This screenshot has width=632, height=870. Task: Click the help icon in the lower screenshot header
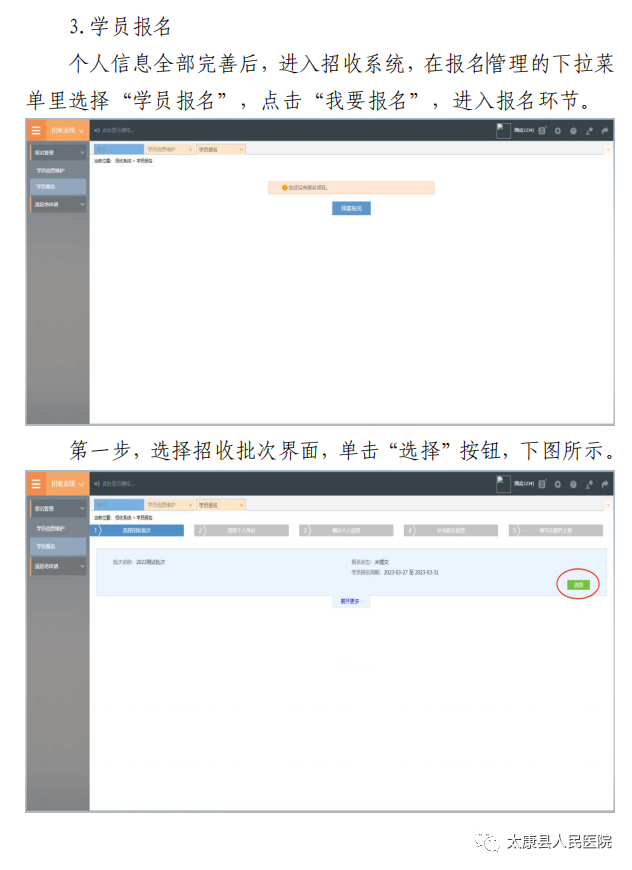pyautogui.click(x=573, y=484)
